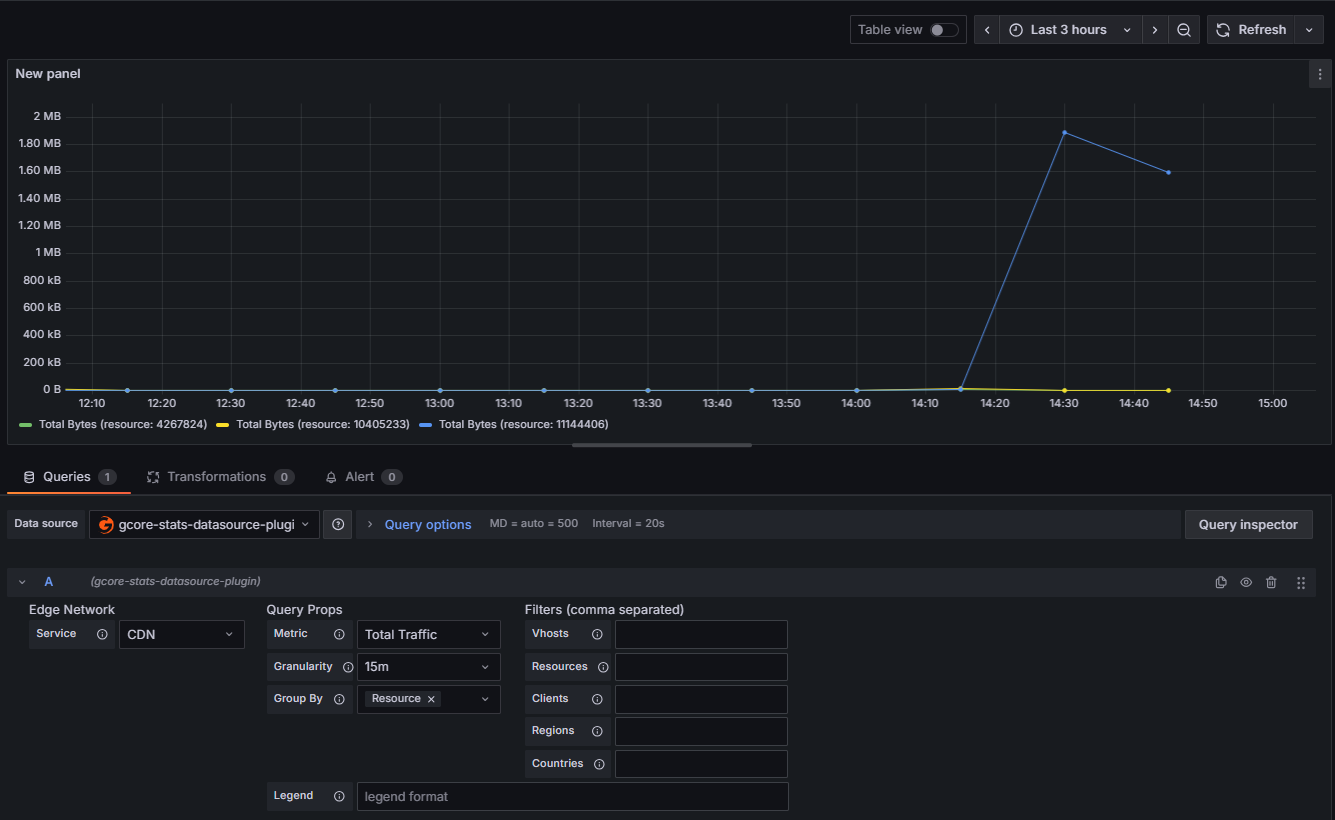Remove the Resource tag from Group By
This screenshot has width=1335, height=820.
[x=431, y=698]
